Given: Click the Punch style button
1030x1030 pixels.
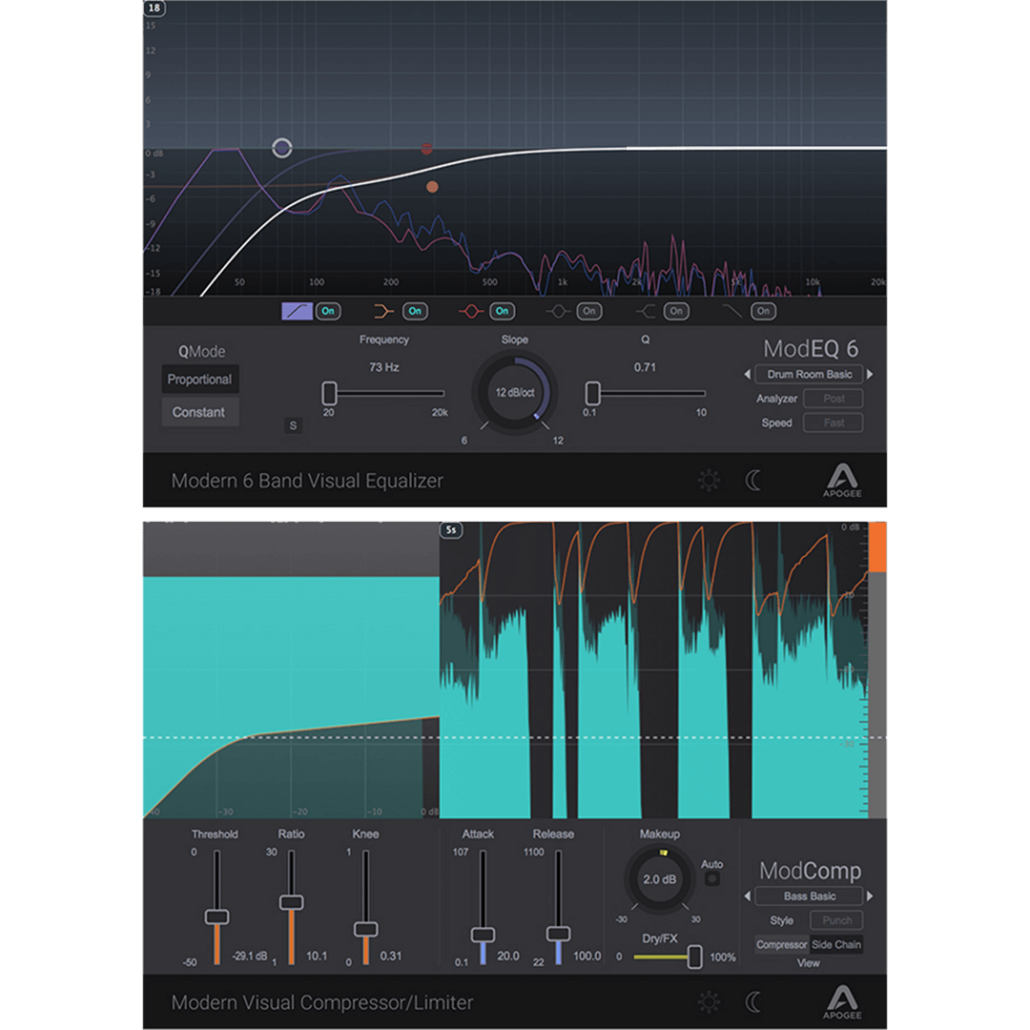Looking at the screenshot, I should (x=836, y=920).
